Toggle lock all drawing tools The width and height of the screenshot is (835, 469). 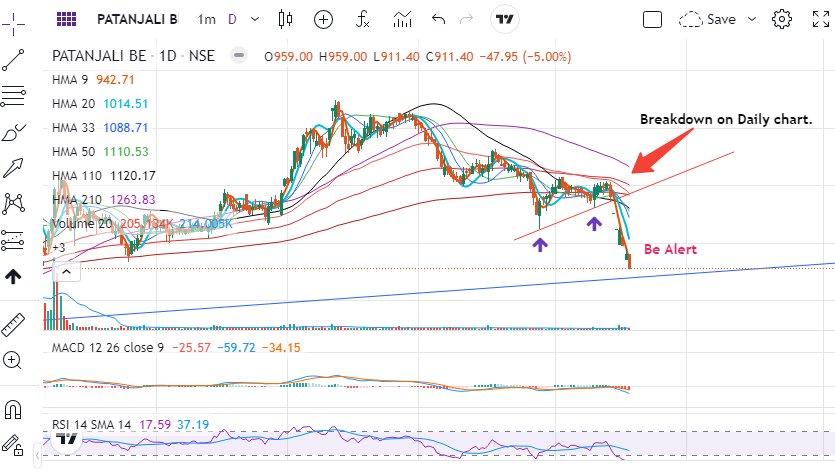[x=13, y=446]
